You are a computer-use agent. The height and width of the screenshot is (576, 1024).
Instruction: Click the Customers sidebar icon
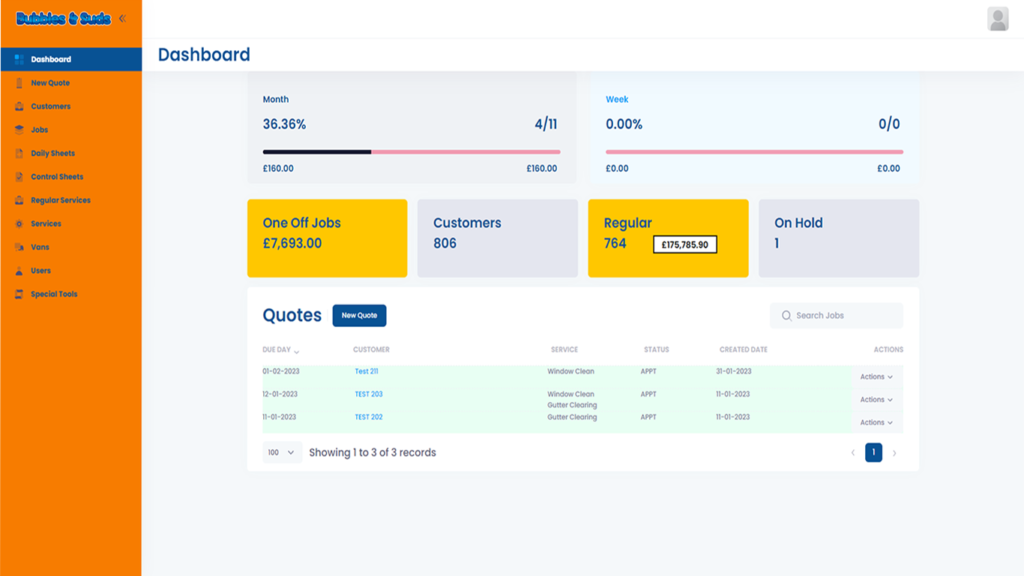[x=19, y=106]
